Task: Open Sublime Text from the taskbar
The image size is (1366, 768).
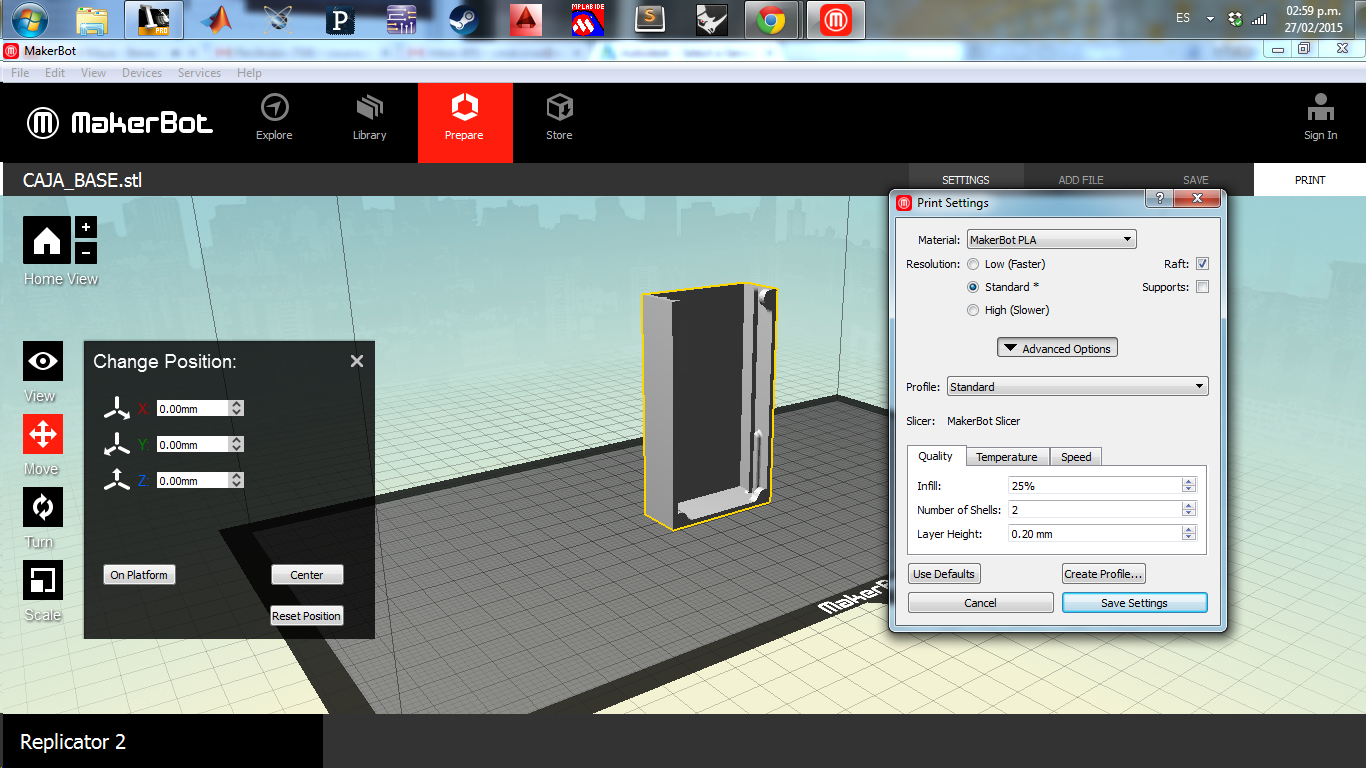Action: [x=651, y=19]
